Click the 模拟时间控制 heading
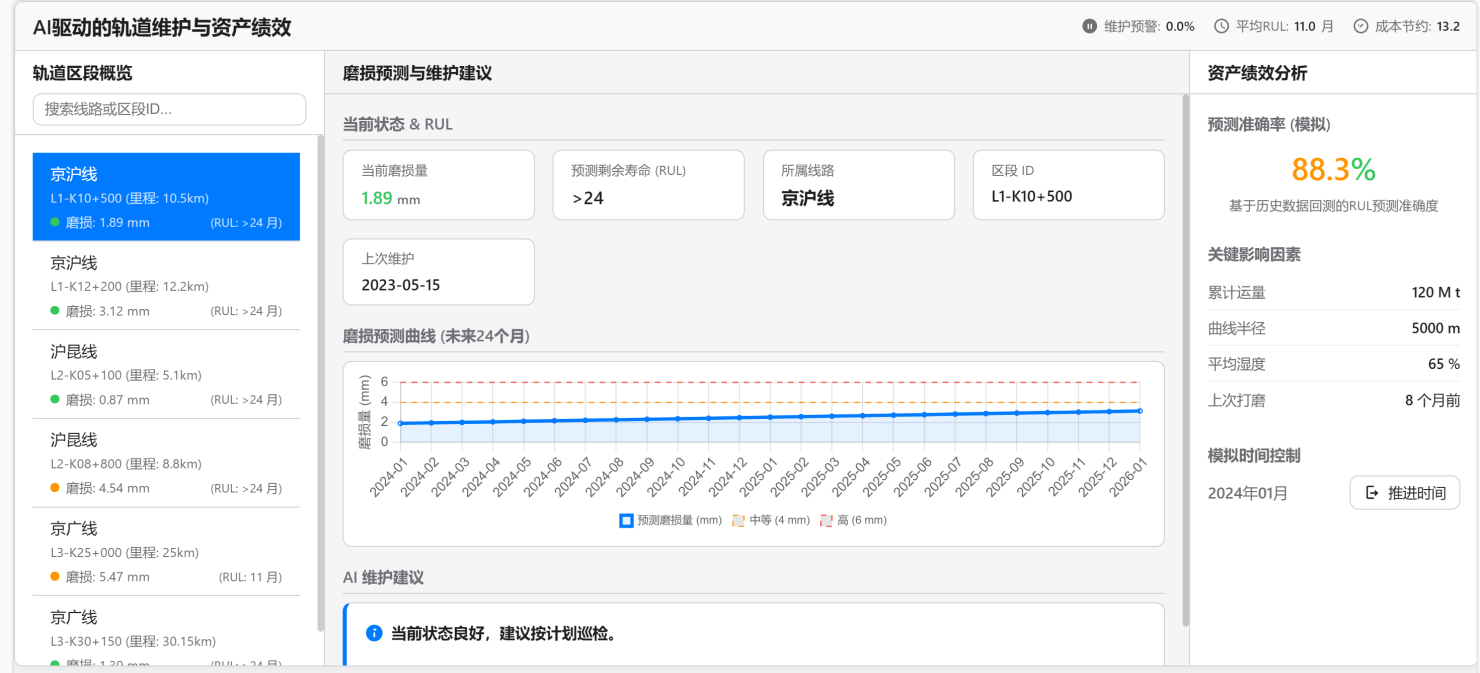This screenshot has width=1480, height=673. point(1254,455)
